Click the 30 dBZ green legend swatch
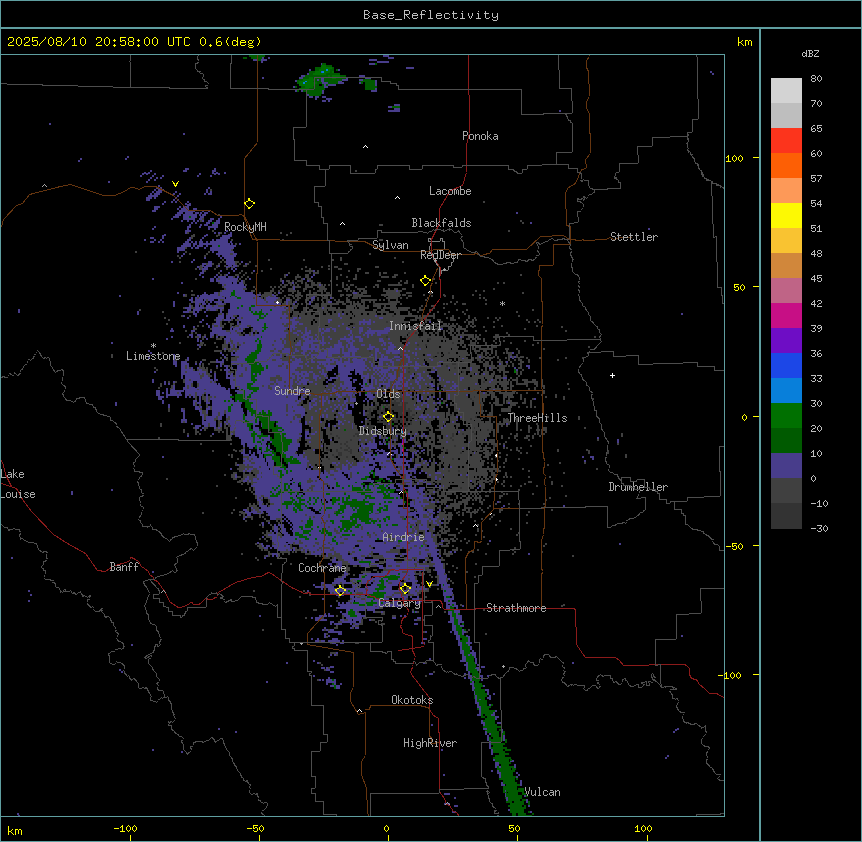 (x=786, y=415)
